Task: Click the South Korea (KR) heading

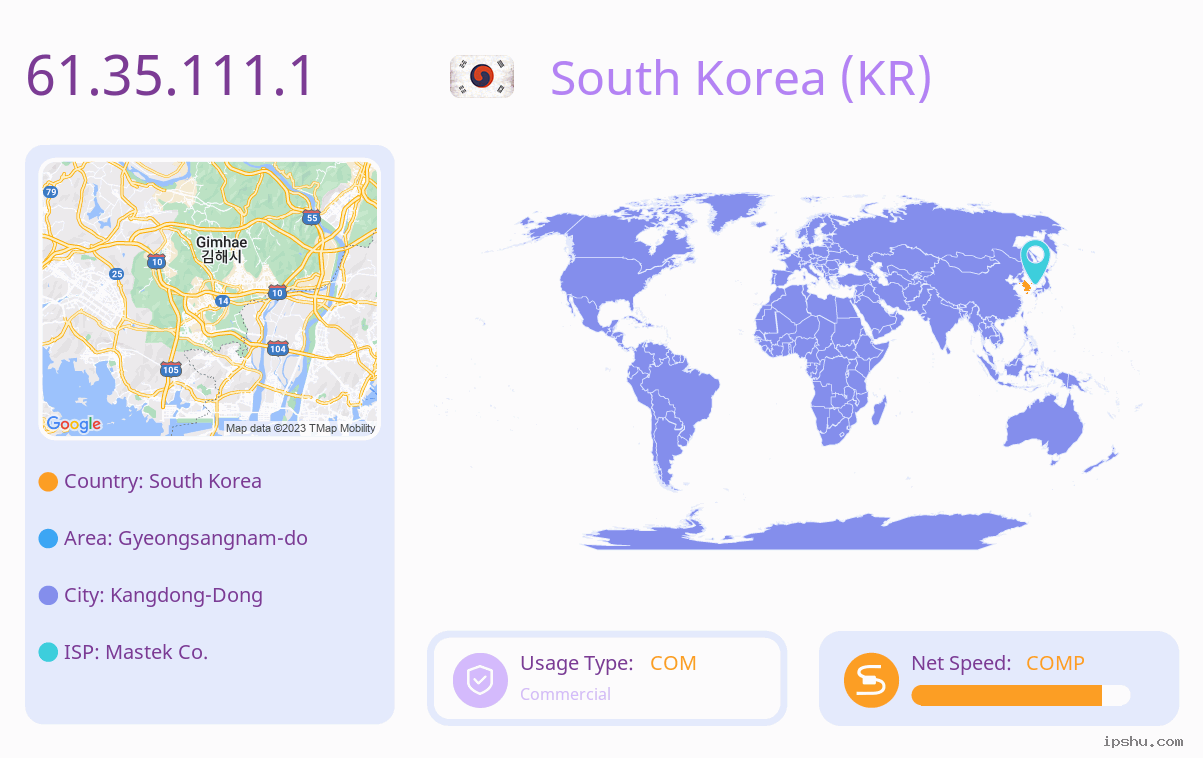Action: (741, 78)
